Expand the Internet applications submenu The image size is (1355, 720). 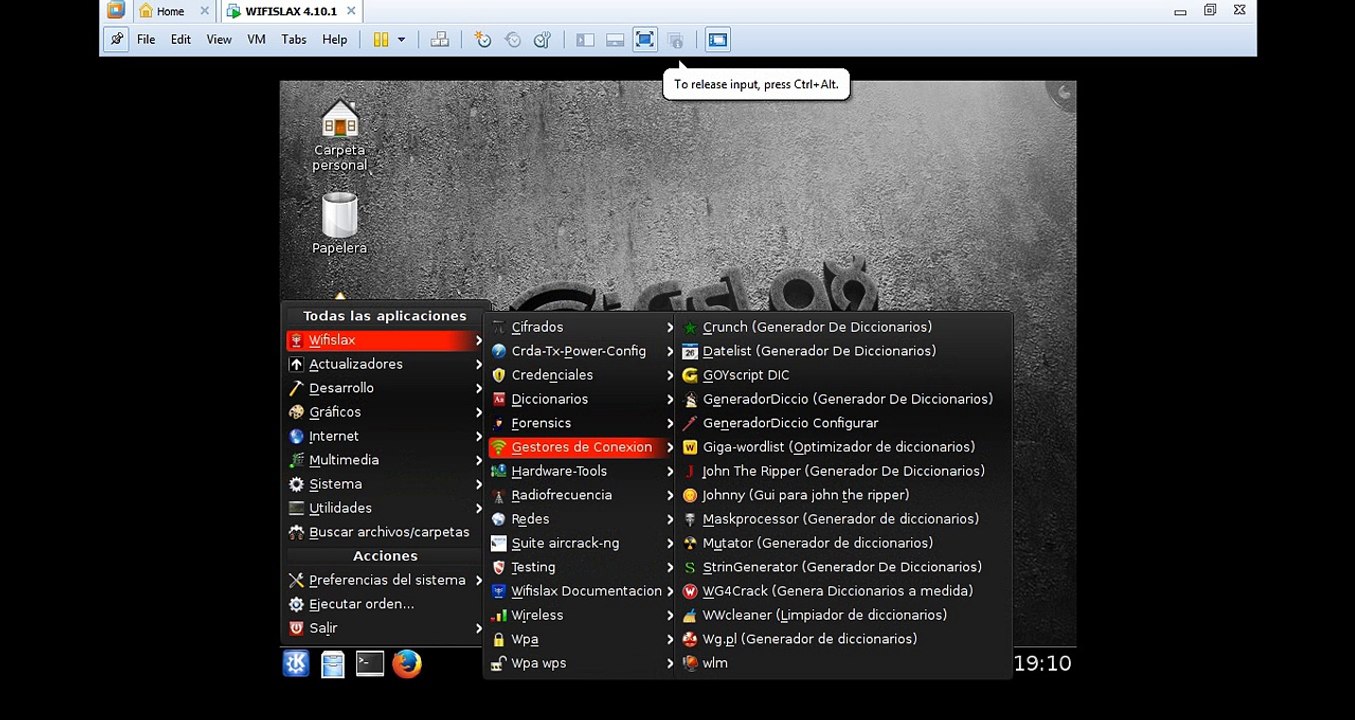385,436
